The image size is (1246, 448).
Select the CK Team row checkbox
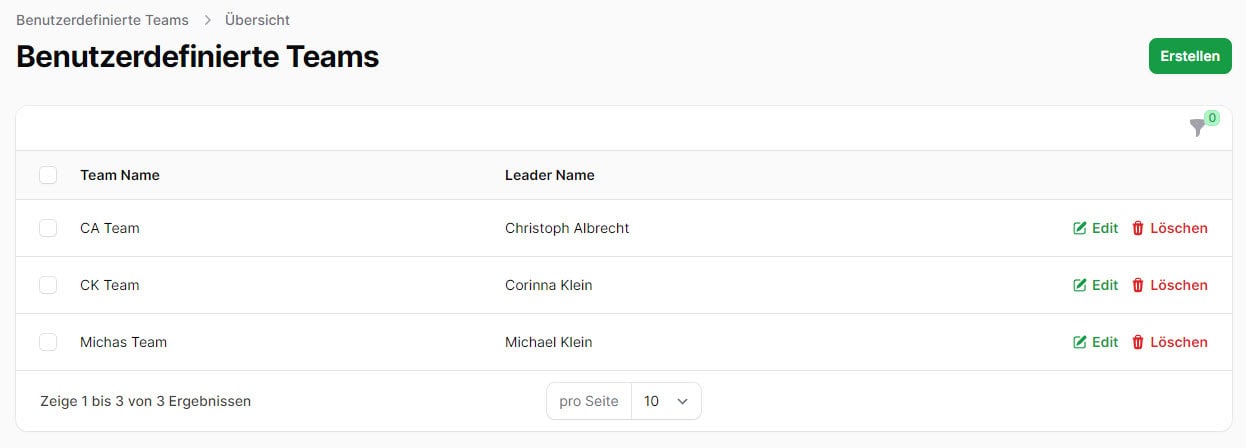pos(48,285)
